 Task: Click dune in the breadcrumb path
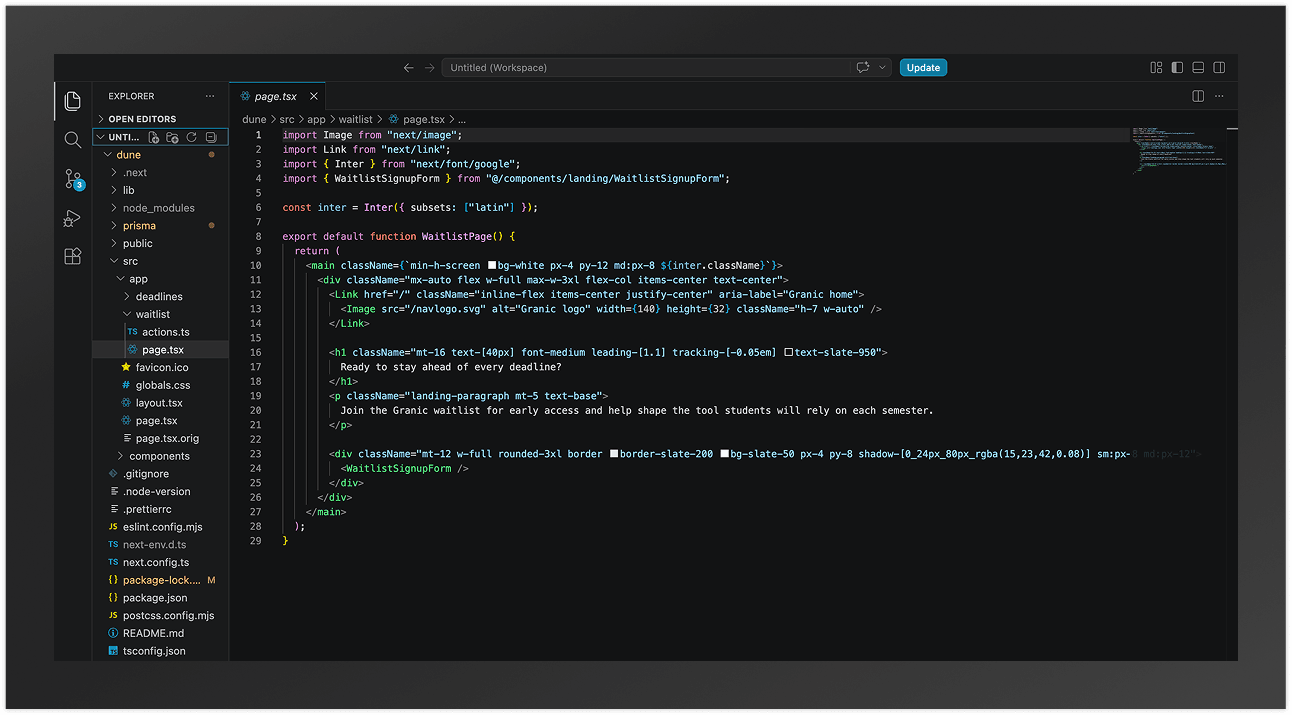[x=254, y=119]
